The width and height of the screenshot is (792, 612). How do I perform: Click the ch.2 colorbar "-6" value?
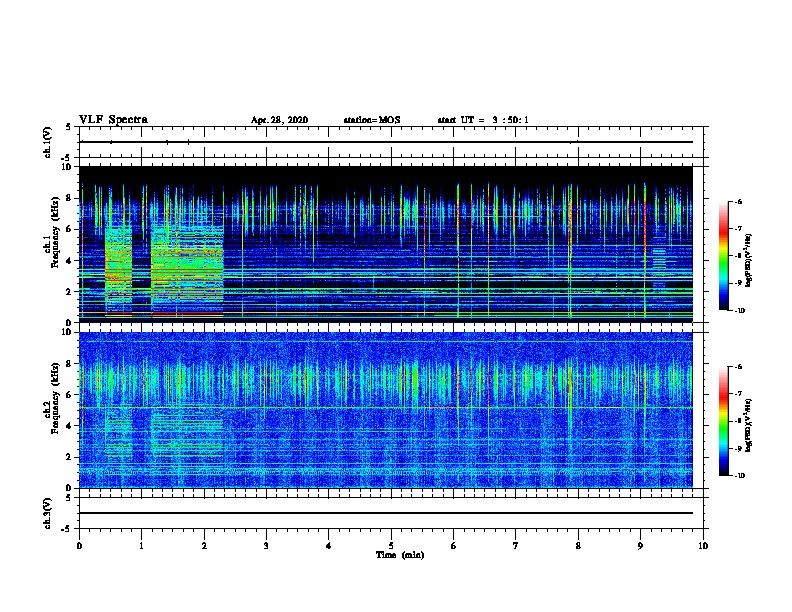(738, 367)
